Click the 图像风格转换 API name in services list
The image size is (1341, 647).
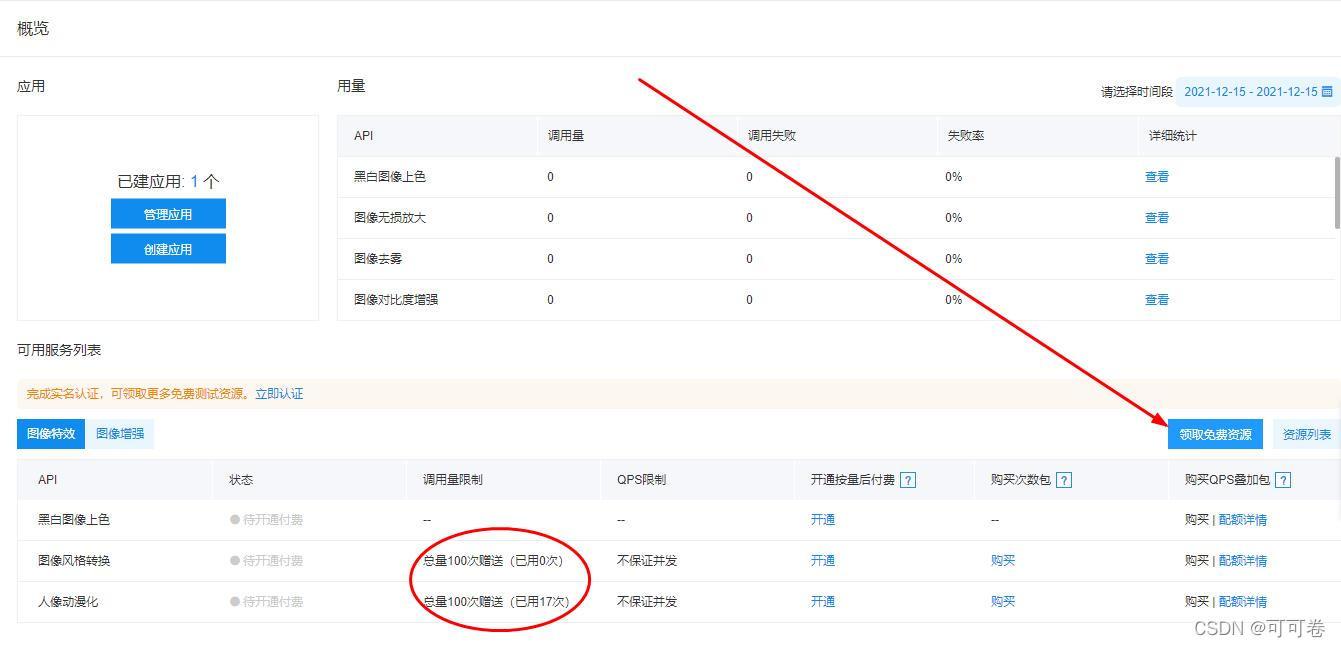point(74,561)
